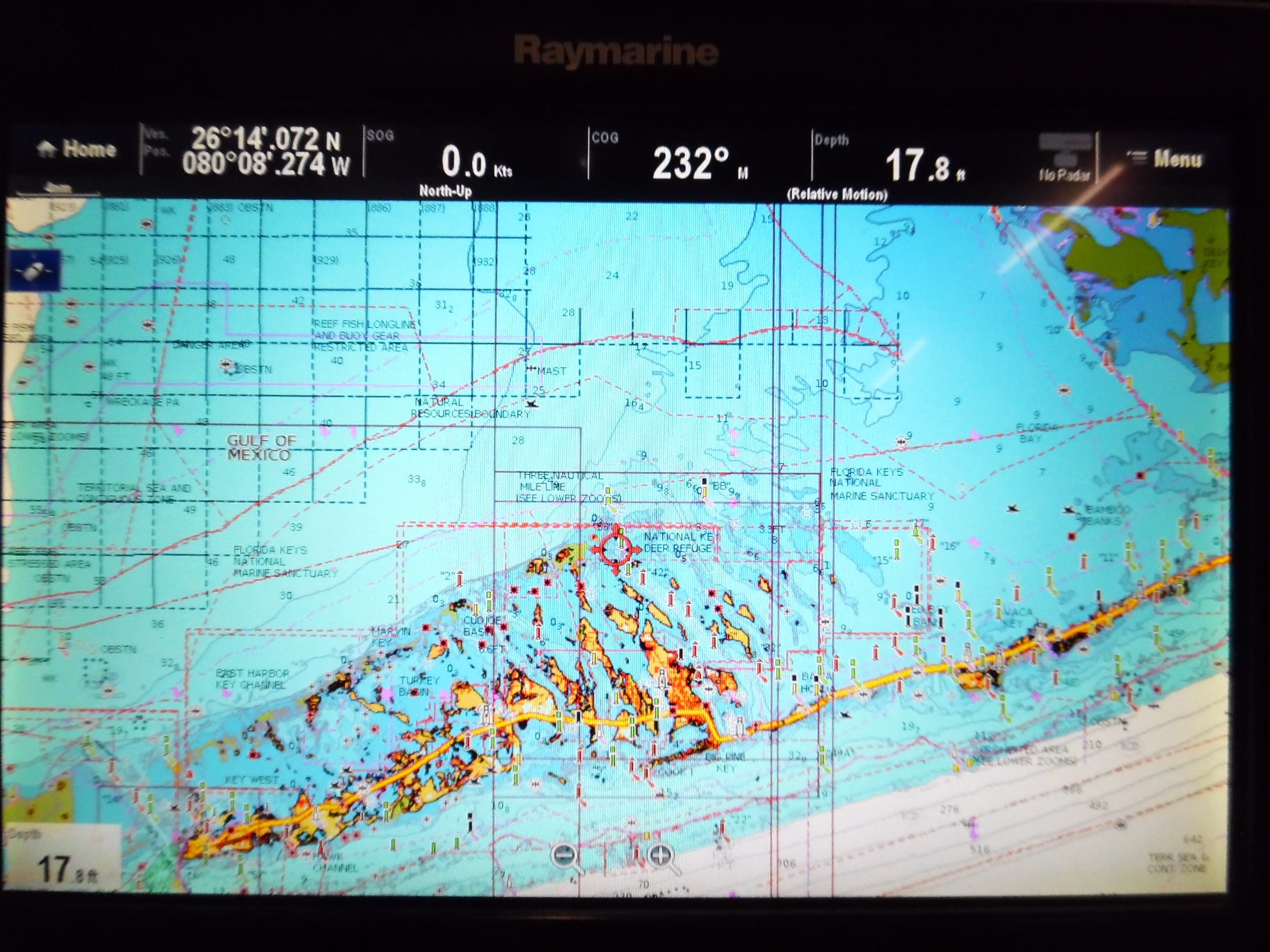
Task: Tap the GULF OF MEXICO chart label
Action: (x=261, y=447)
